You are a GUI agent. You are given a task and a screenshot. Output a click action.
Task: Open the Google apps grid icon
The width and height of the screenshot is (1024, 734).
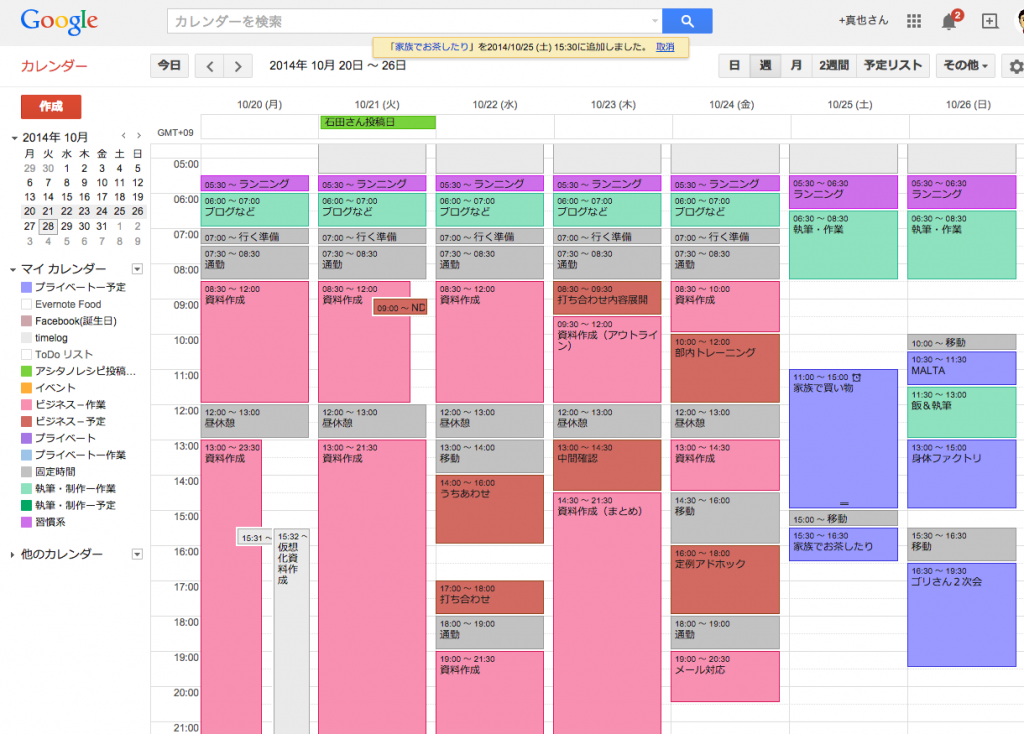coord(913,21)
